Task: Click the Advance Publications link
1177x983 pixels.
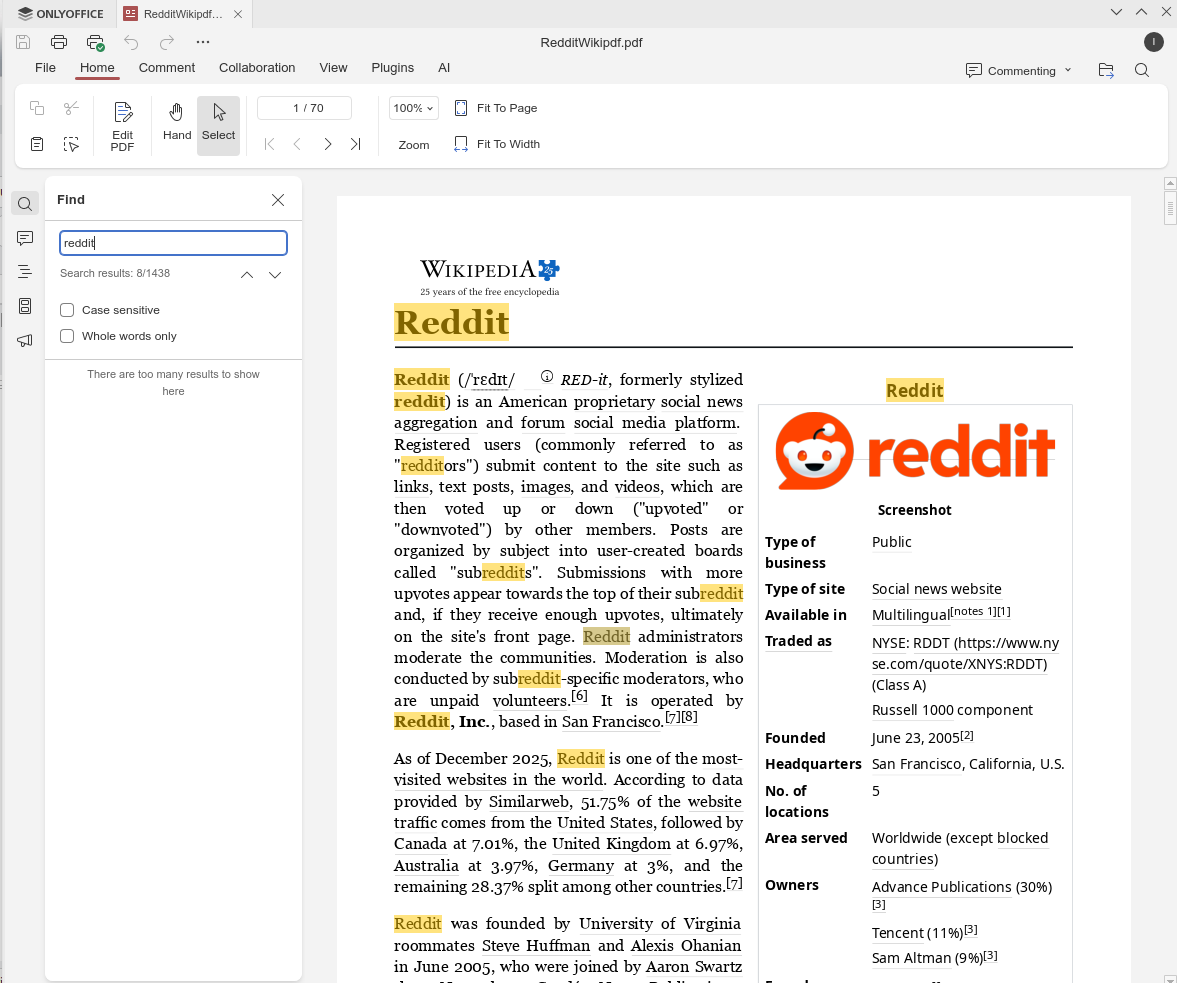Action: coord(941,887)
